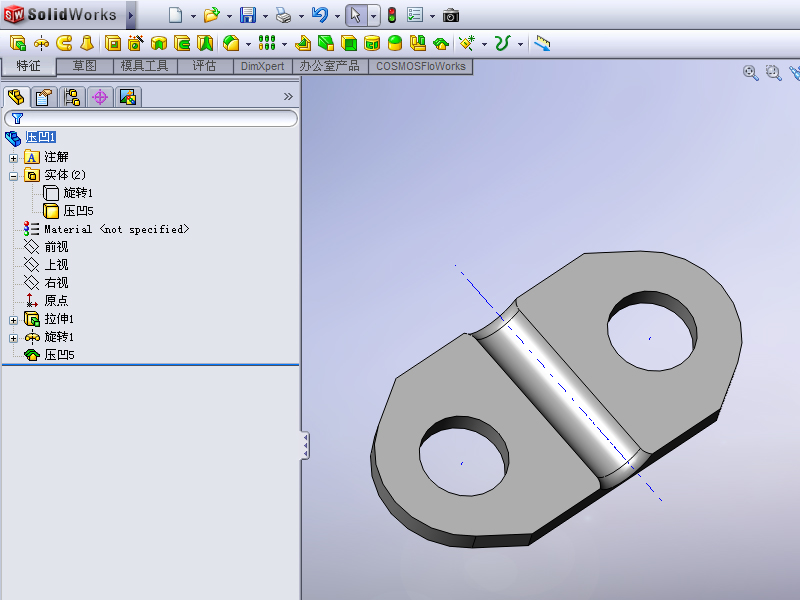Screen dimensions: 800x600
Task: Click the Open file folder icon
Action: (211, 15)
